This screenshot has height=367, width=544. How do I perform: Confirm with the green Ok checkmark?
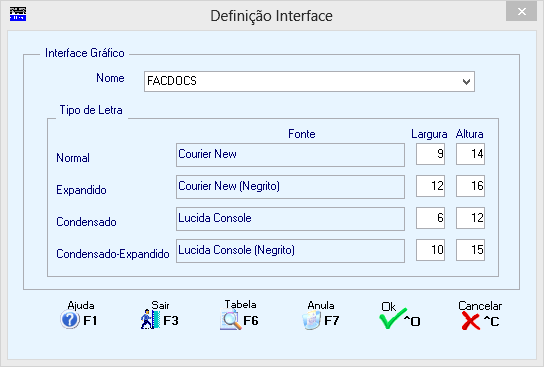click(392, 319)
